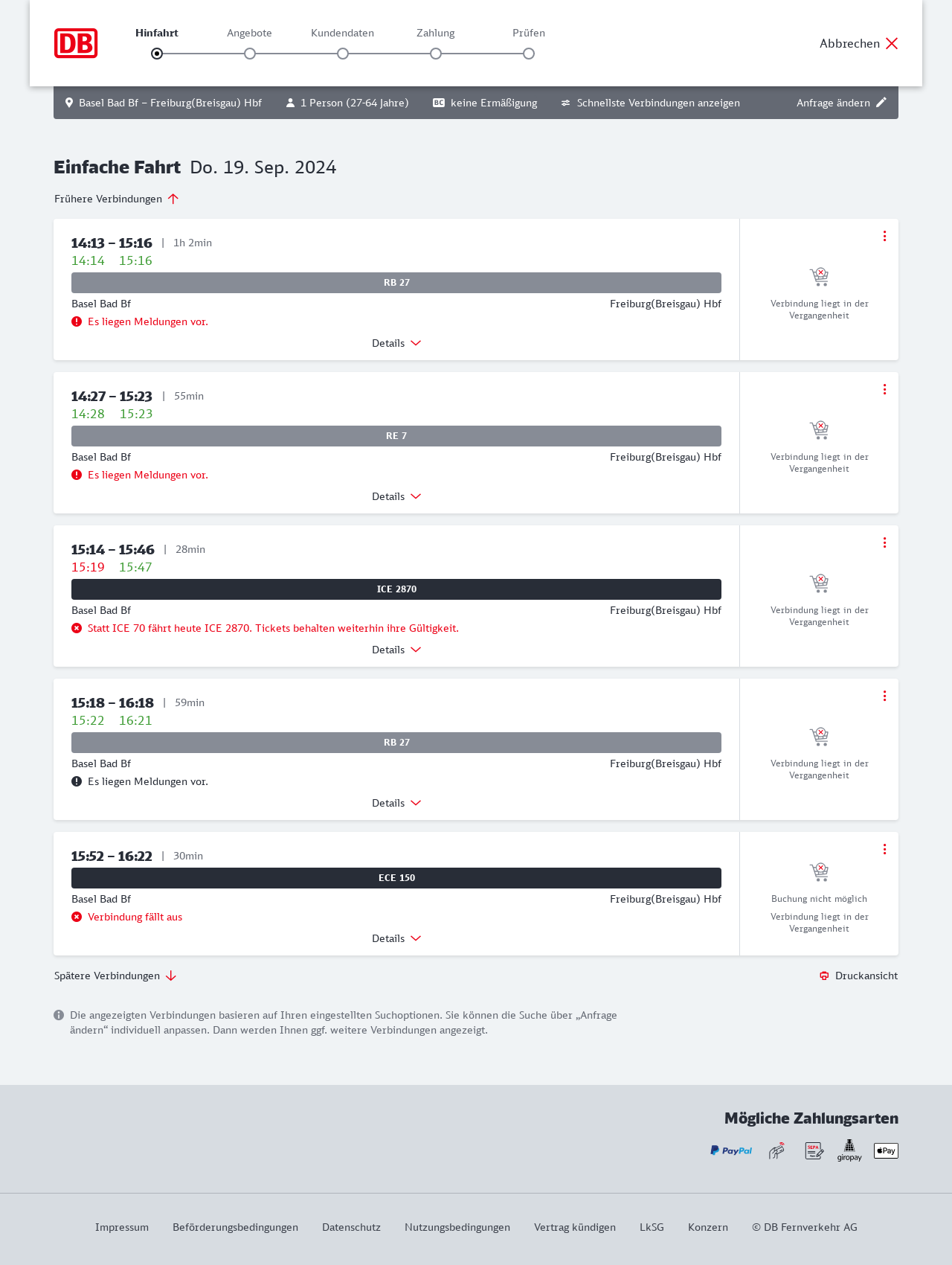Screen dimensions: 952x1265
Task: Open the Impressum footer link
Action: (x=122, y=1227)
